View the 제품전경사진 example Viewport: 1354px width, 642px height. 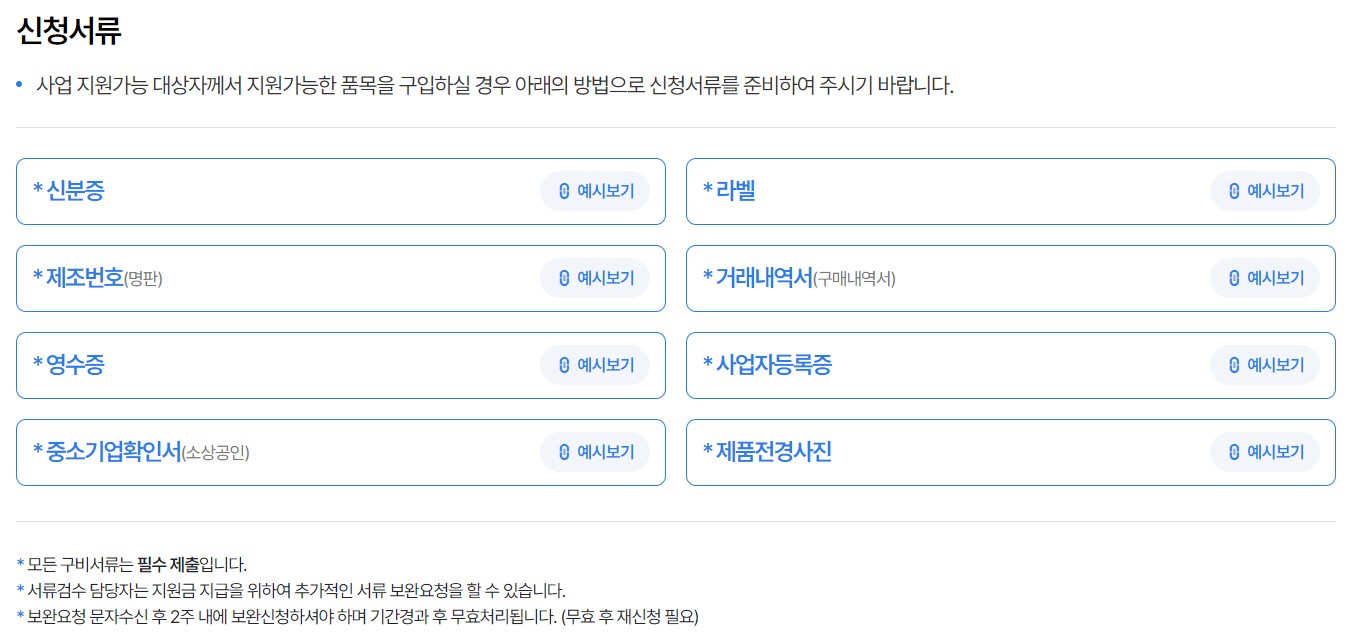(1266, 451)
